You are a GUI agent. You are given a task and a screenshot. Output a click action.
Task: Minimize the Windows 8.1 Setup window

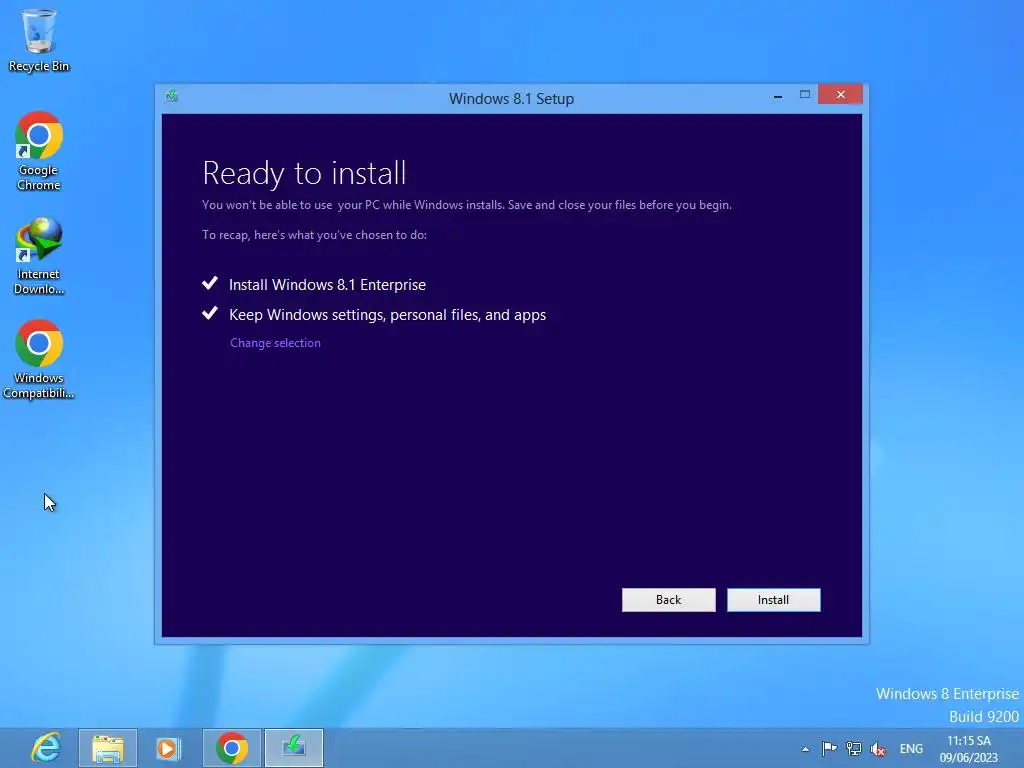tap(778, 96)
